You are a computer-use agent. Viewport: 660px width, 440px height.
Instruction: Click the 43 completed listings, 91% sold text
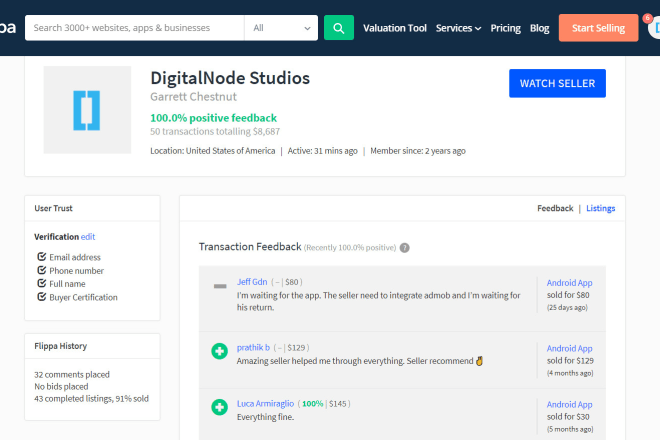coord(91,398)
